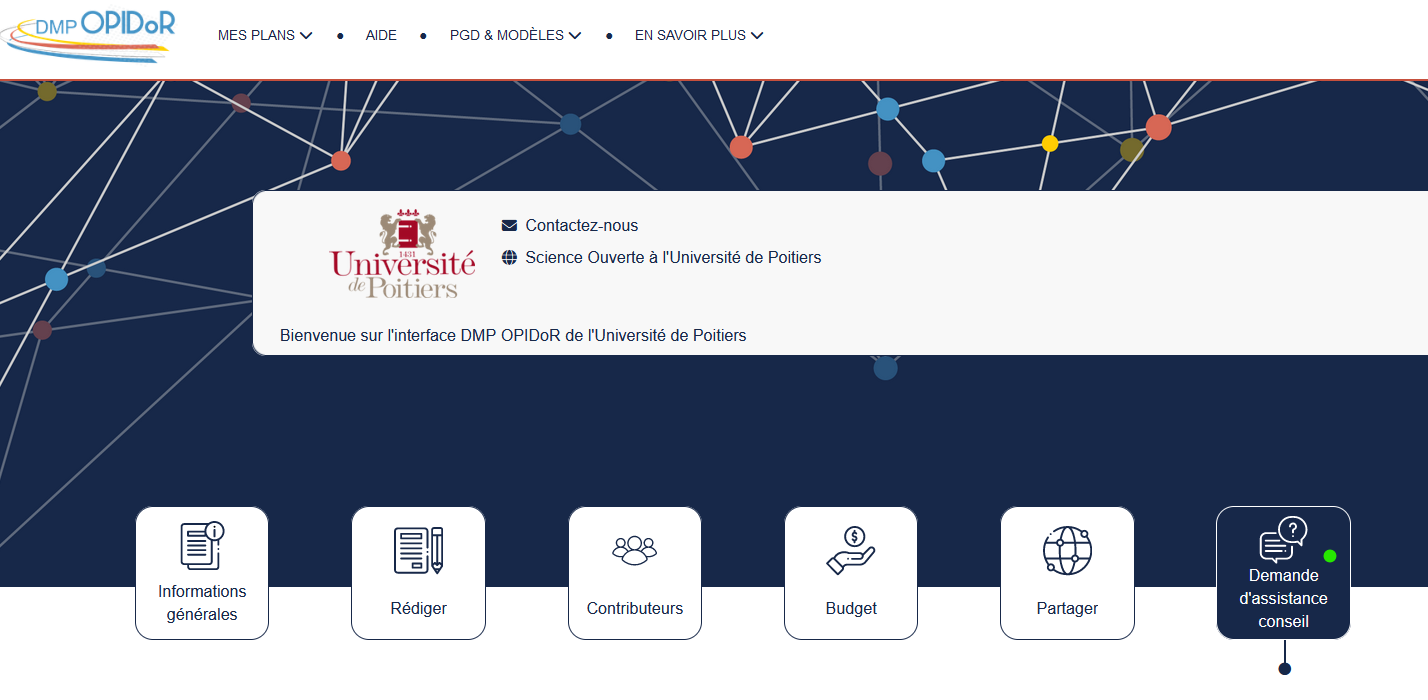Expand the MES PLANS chevron arrow

click(306, 36)
